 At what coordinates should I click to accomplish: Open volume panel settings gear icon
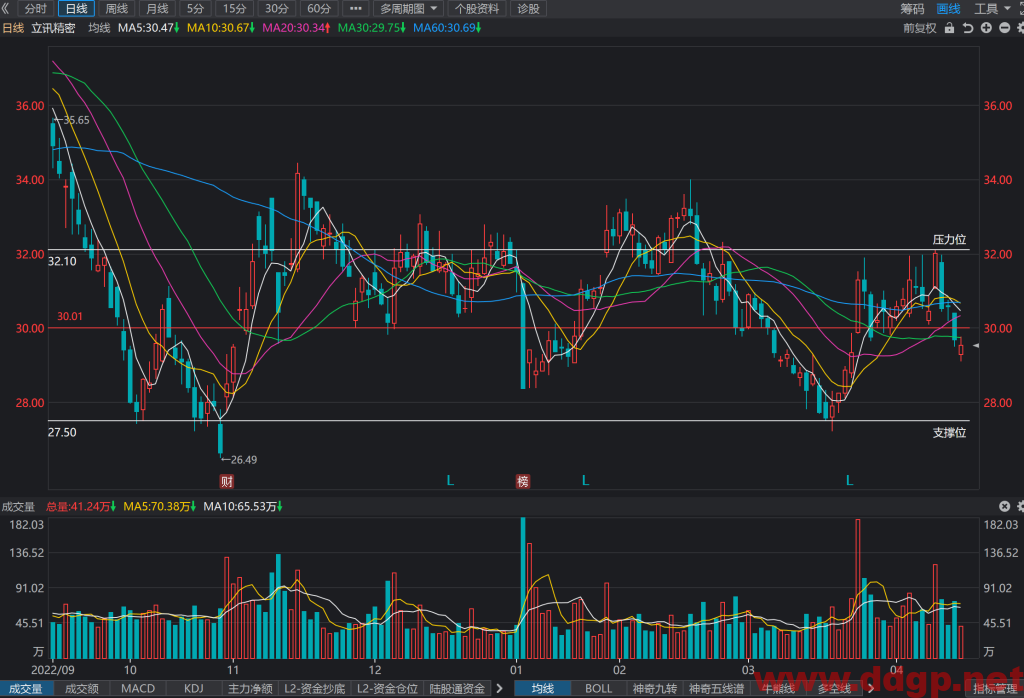[1020, 506]
